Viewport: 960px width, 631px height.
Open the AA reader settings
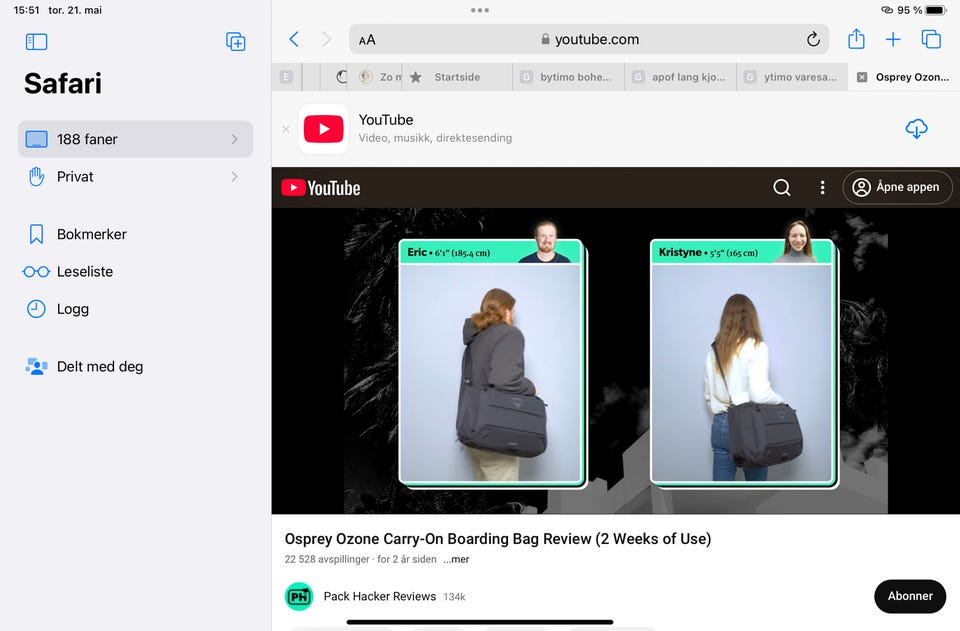[367, 40]
